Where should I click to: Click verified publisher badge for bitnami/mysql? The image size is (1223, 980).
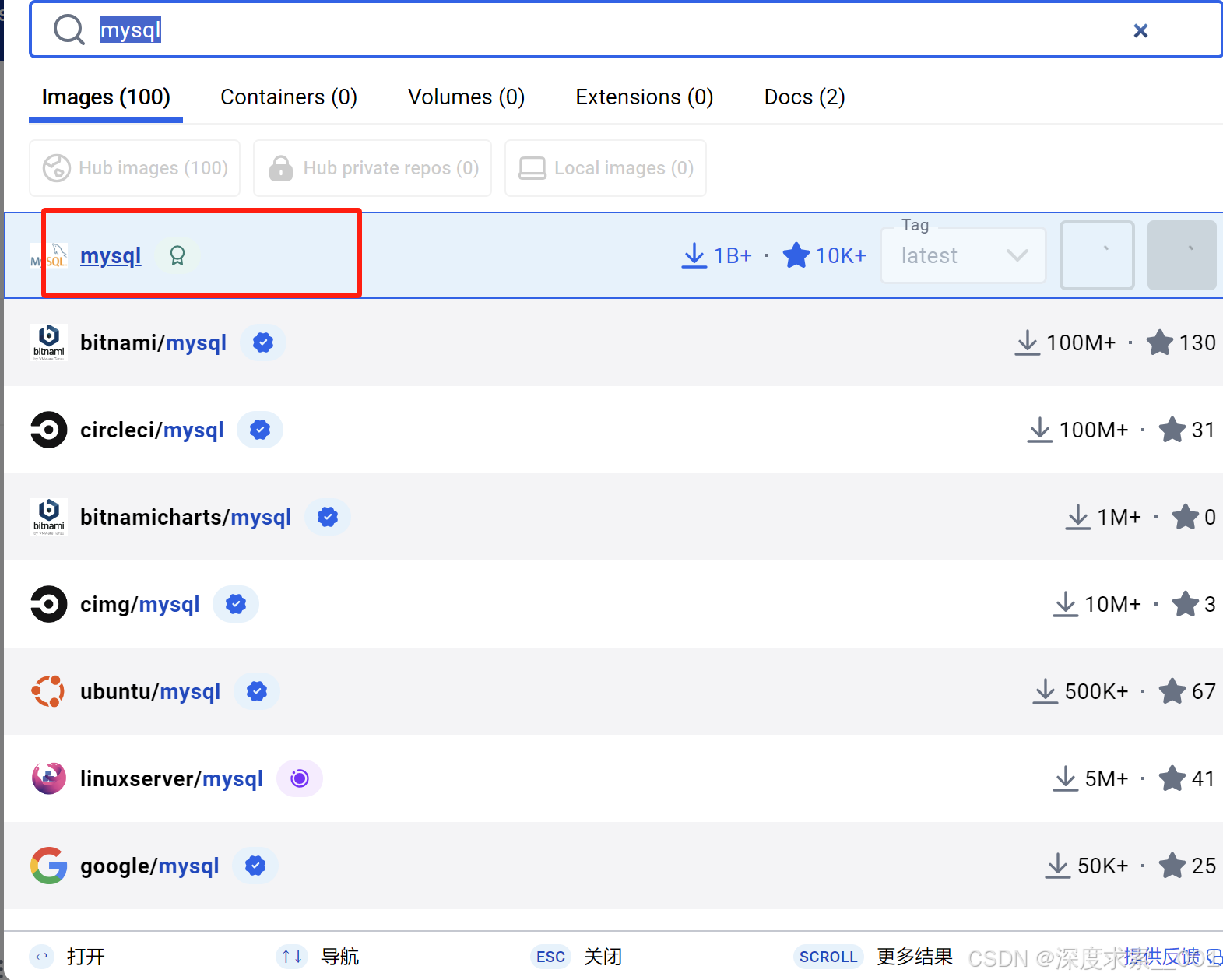click(263, 342)
